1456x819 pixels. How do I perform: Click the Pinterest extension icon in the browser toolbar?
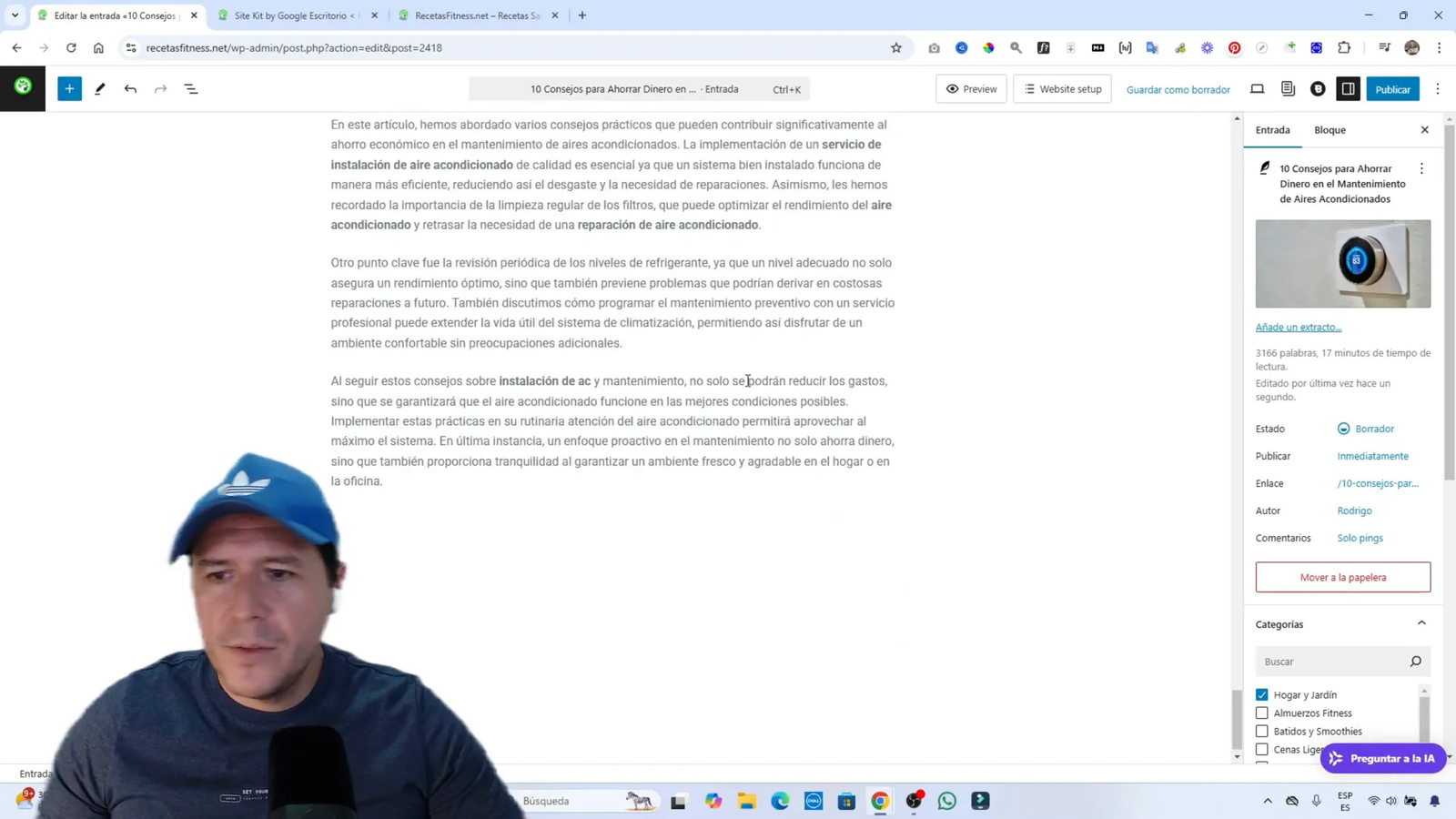click(1234, 47)
